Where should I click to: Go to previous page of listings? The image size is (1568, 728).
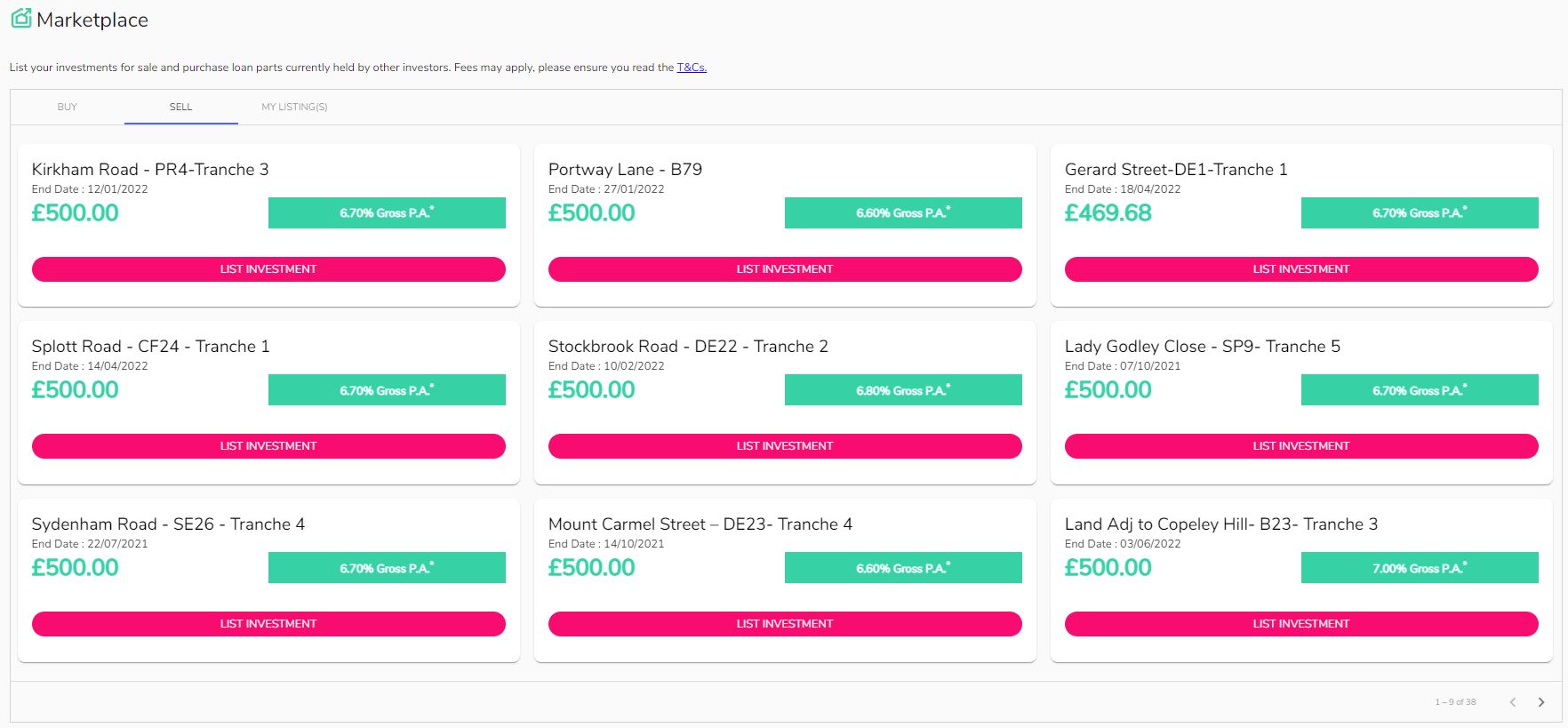(1512, 702)
